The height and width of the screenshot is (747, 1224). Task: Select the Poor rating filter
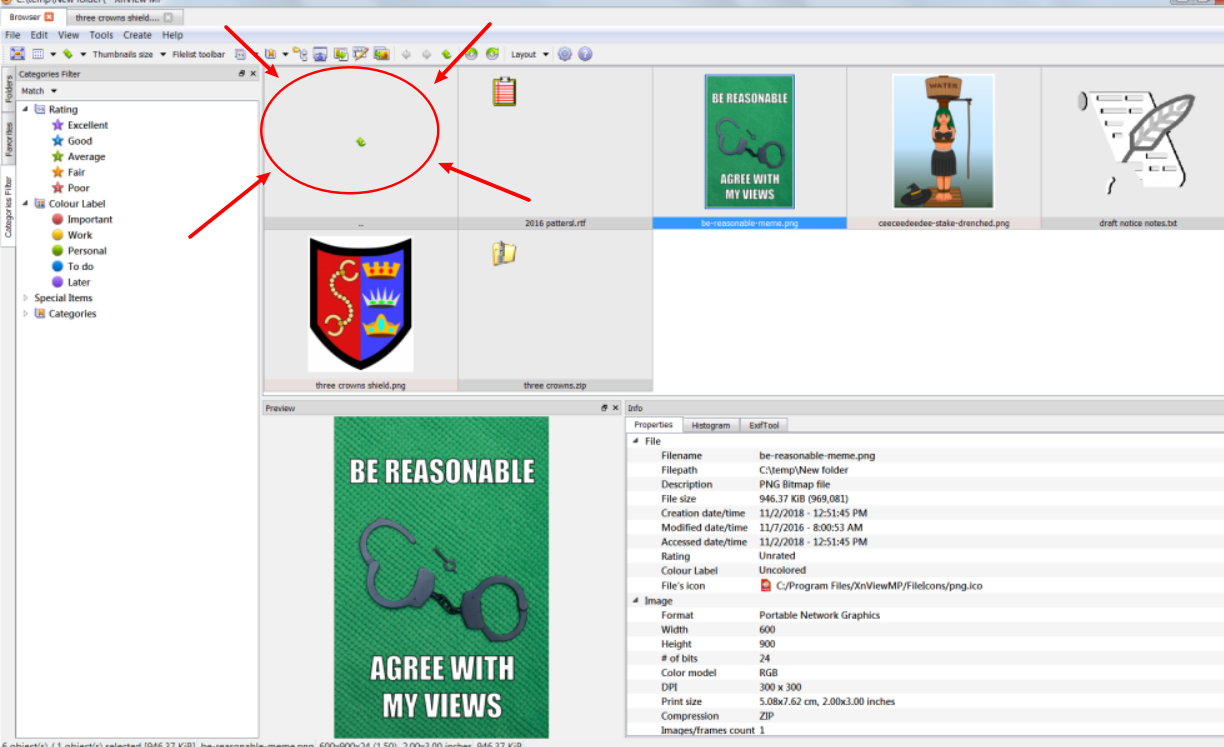(70, 188)
